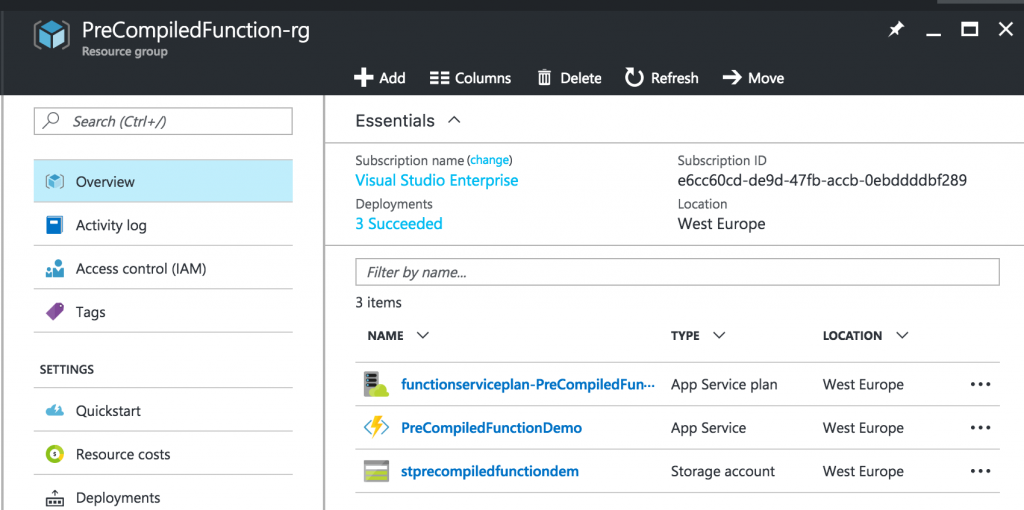Sort by NAME column chevron
This screenshot has width=1024, height=510.
423,336
